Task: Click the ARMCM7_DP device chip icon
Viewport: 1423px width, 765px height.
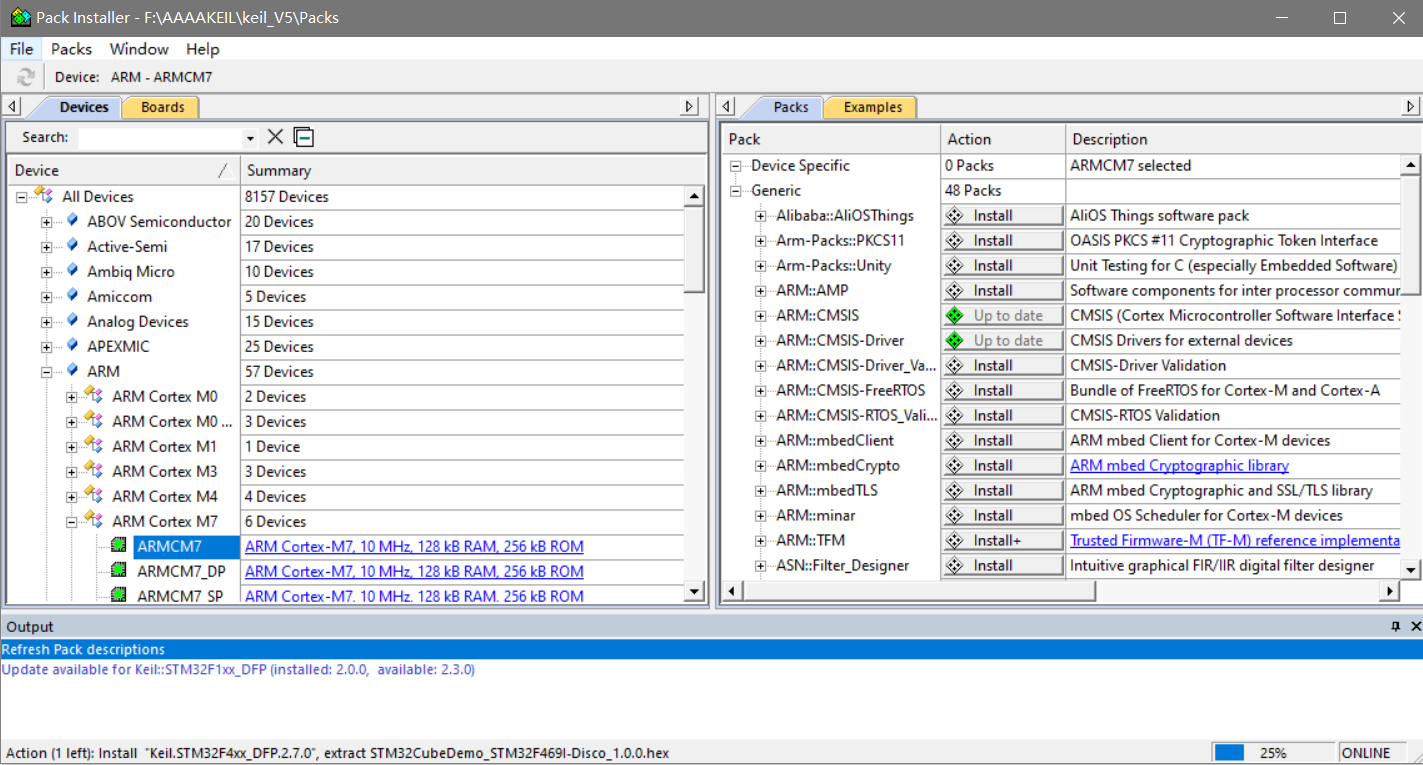Action: (119, 571)
